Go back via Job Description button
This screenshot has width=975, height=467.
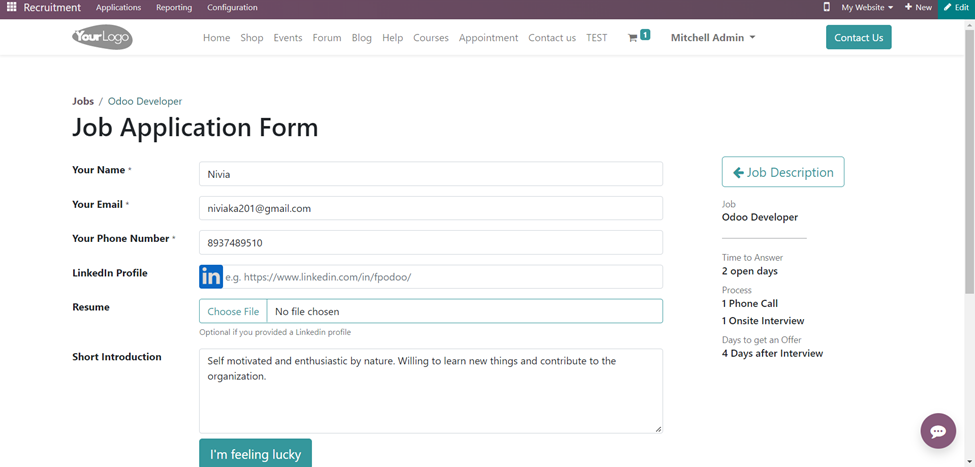[x=783, y=172]
